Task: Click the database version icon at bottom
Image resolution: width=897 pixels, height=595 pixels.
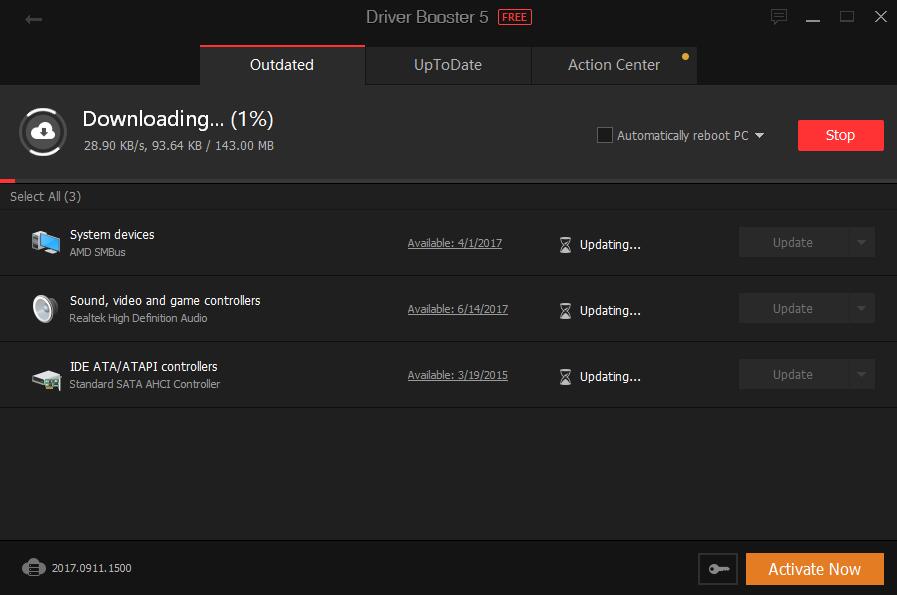Action: click(34, 568)
